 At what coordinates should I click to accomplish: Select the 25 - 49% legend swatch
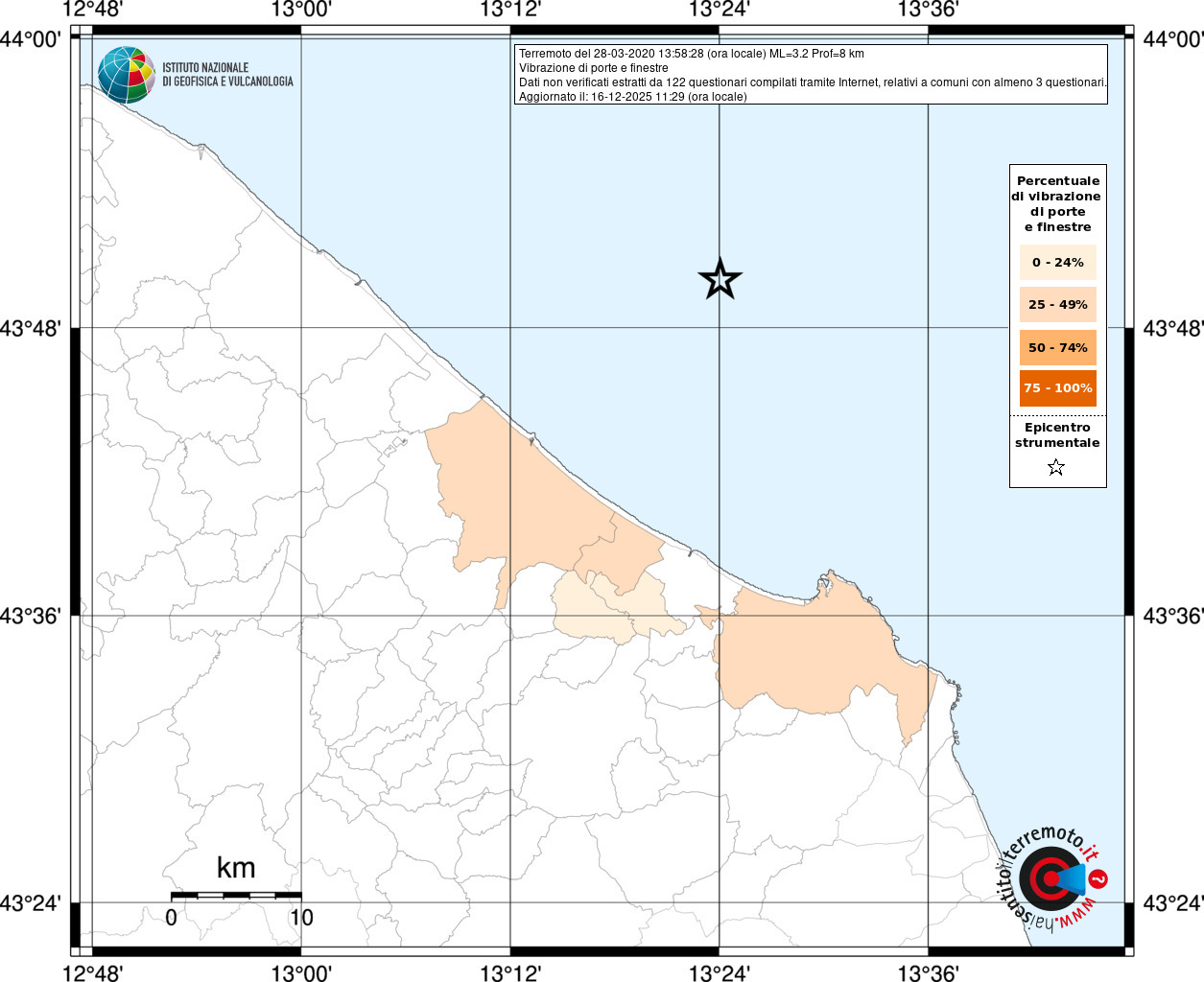(1057, 305)
